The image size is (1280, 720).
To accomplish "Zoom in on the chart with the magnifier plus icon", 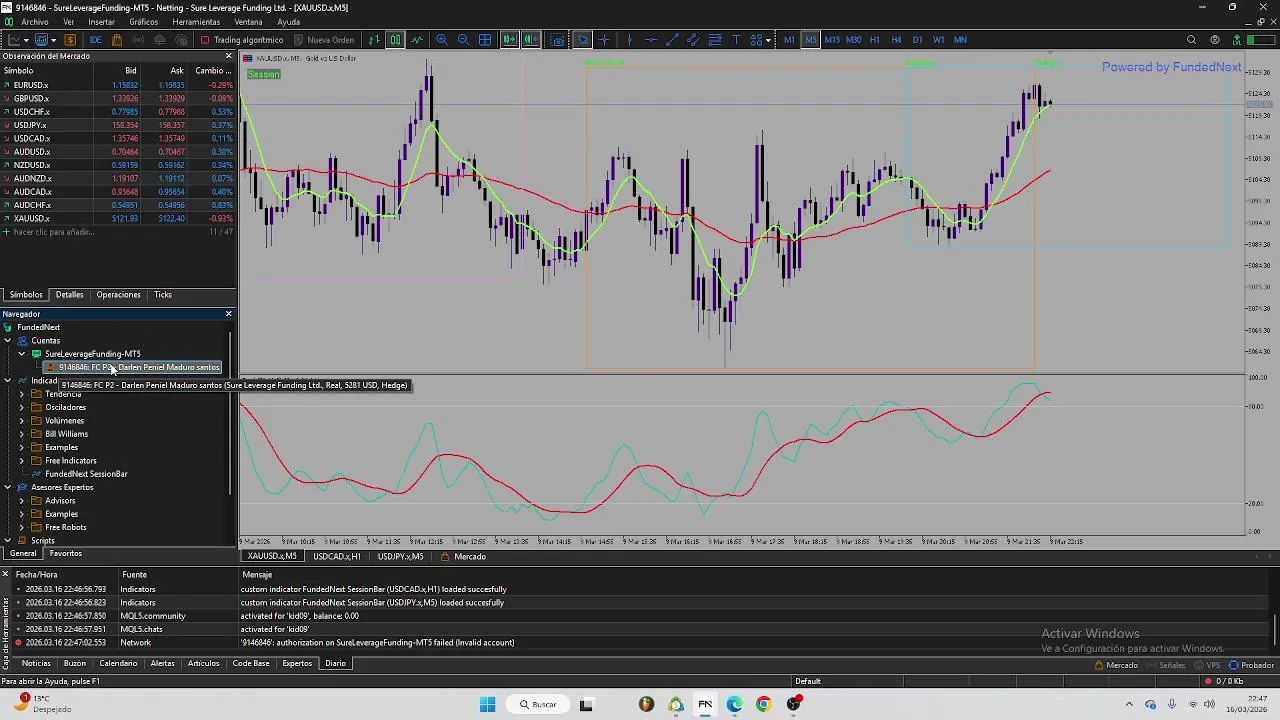I will coord(441,40).
